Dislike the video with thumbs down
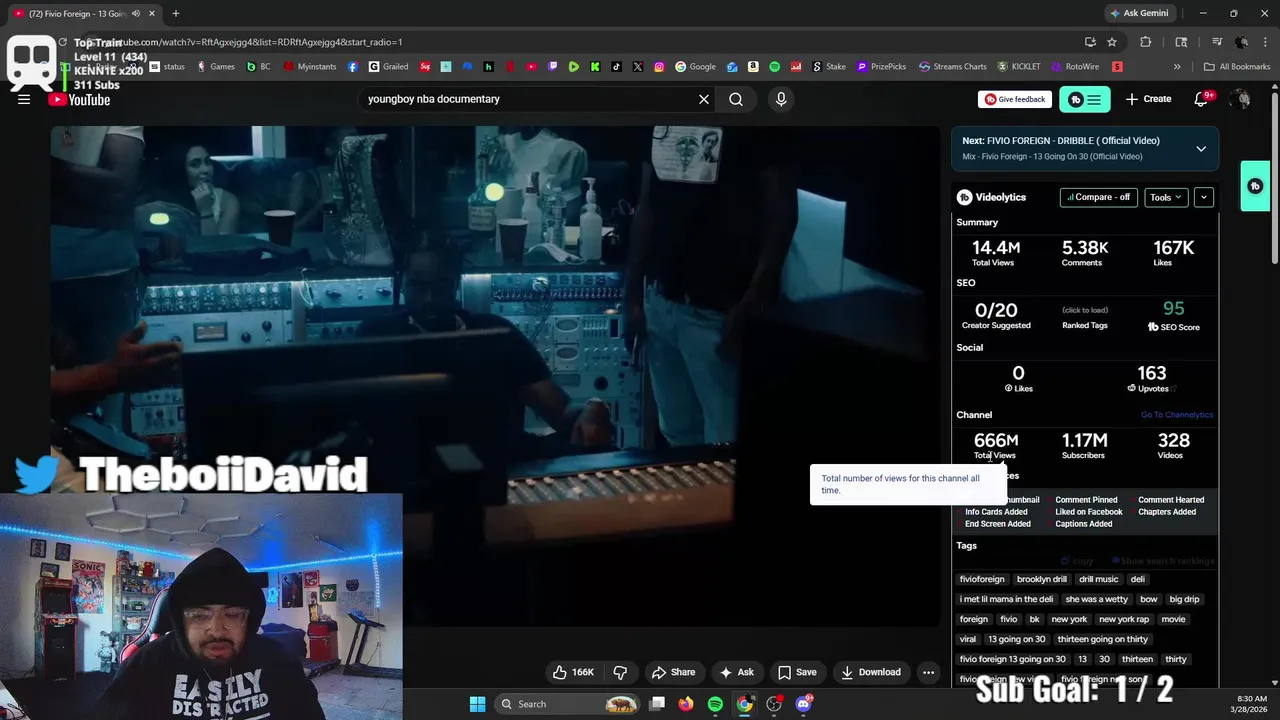The image size is (1280, 720). pos(620,672)
